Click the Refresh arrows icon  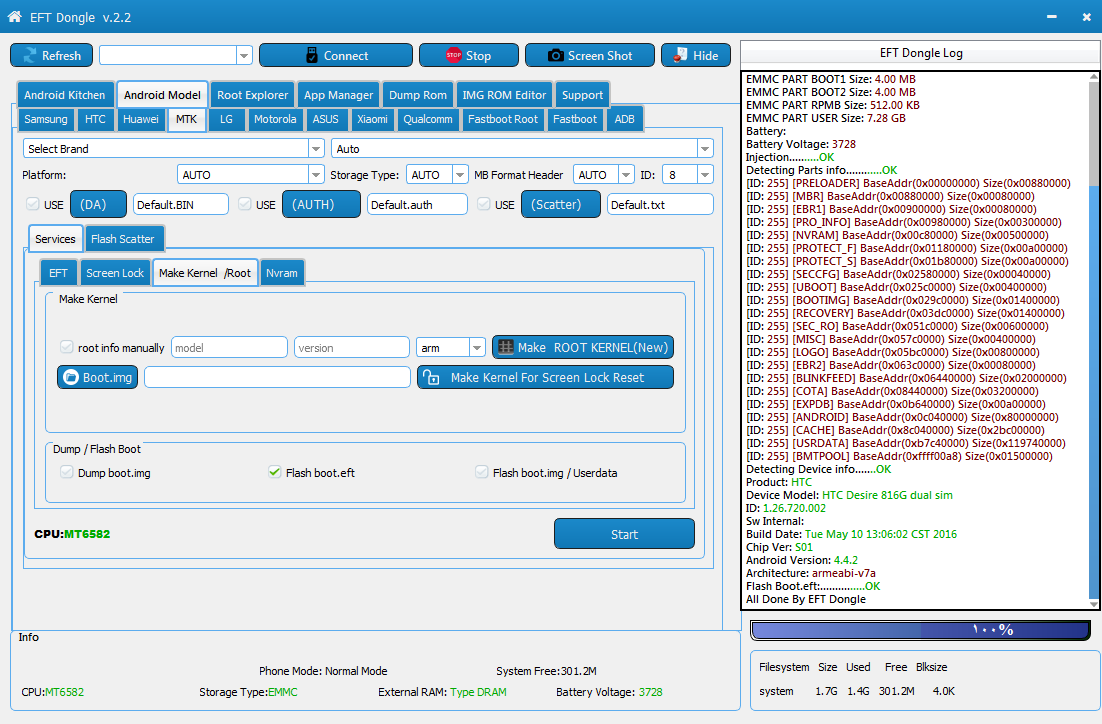pos(30,56)
